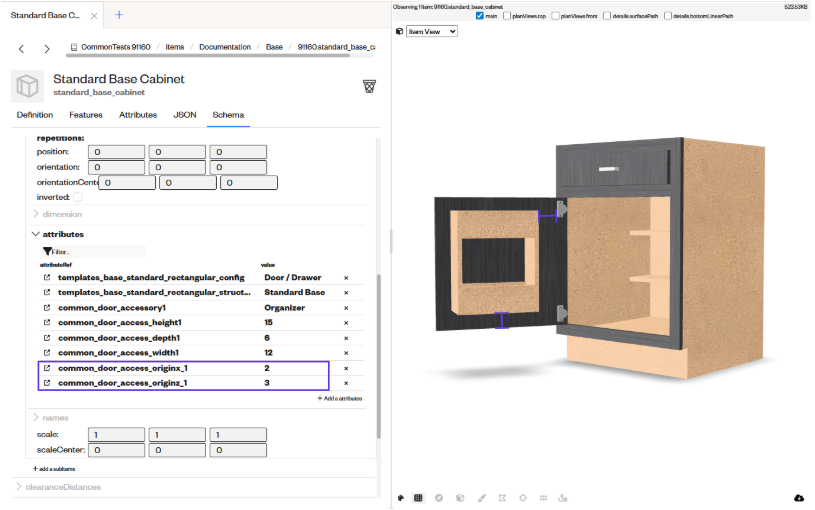
Task: Toggle the inverted checkbox
Action: coord(78,197)
